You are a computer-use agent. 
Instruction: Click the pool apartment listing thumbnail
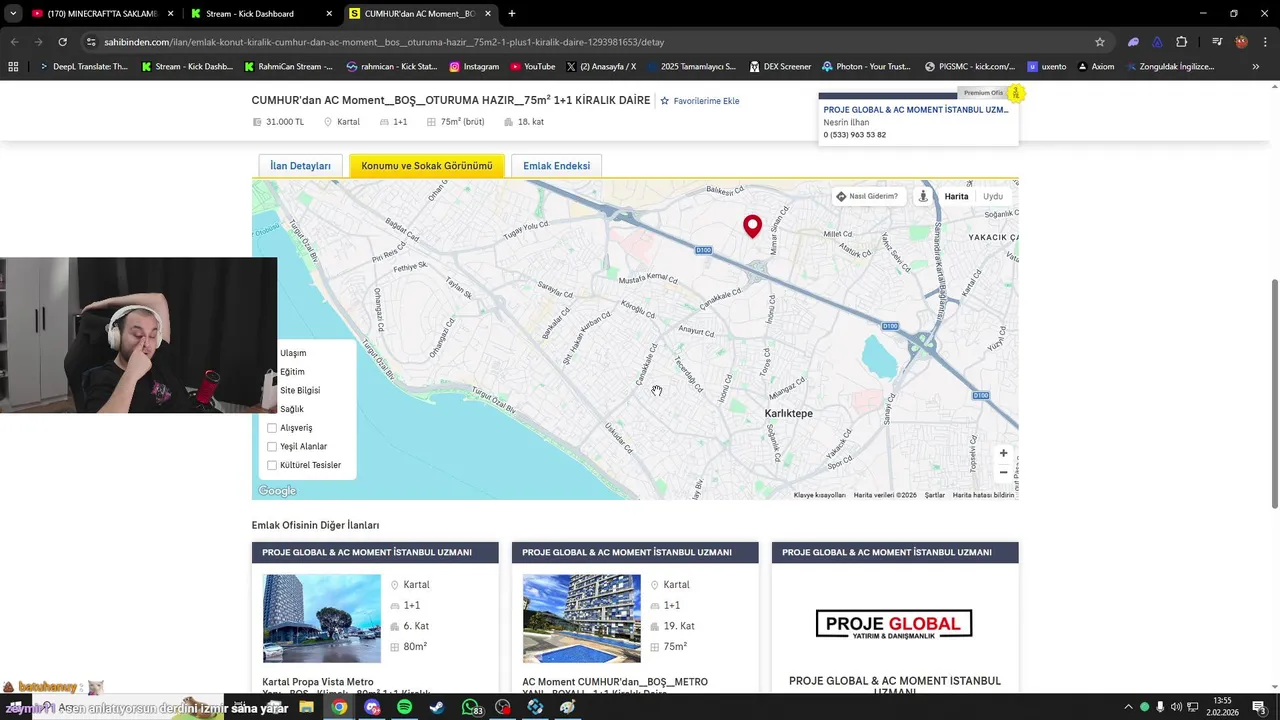(581, 618)
